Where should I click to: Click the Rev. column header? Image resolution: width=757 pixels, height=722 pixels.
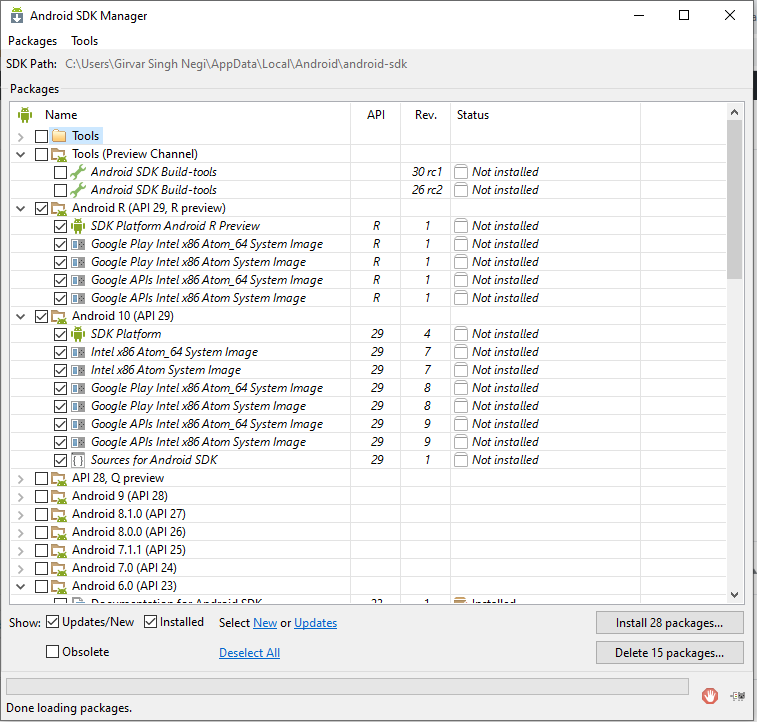(x=425, y=115)
